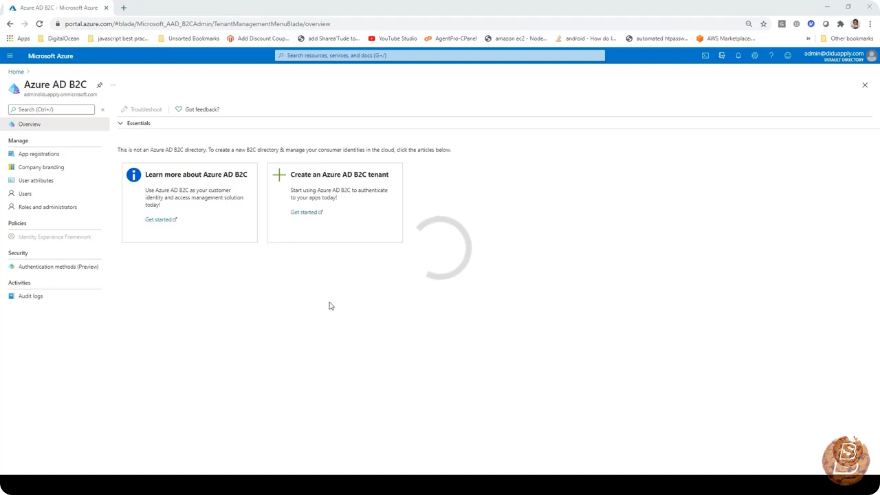This screenshot has height=495, width=880.
Task: Open a new browser tab
Action: [x=123, y=8]
